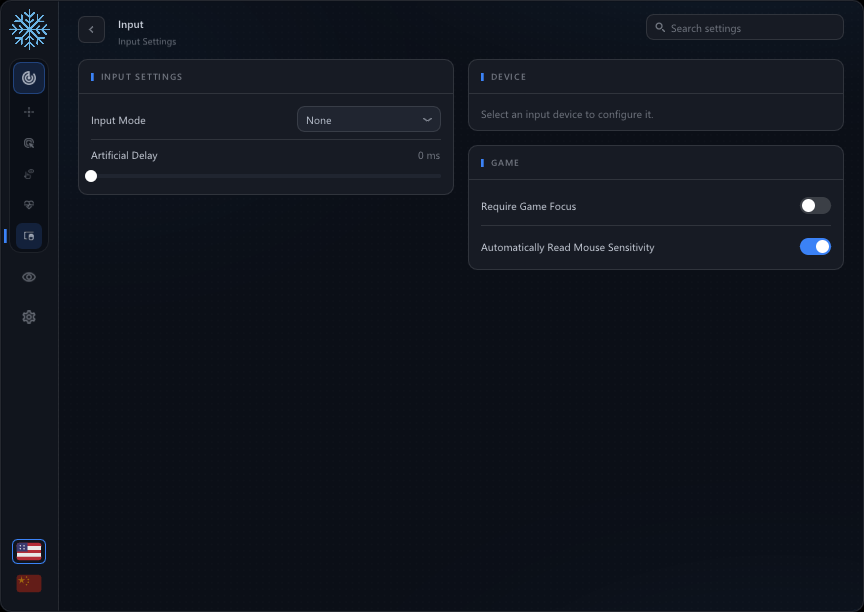Go back using the chevron button

click(x=91, y=30)
